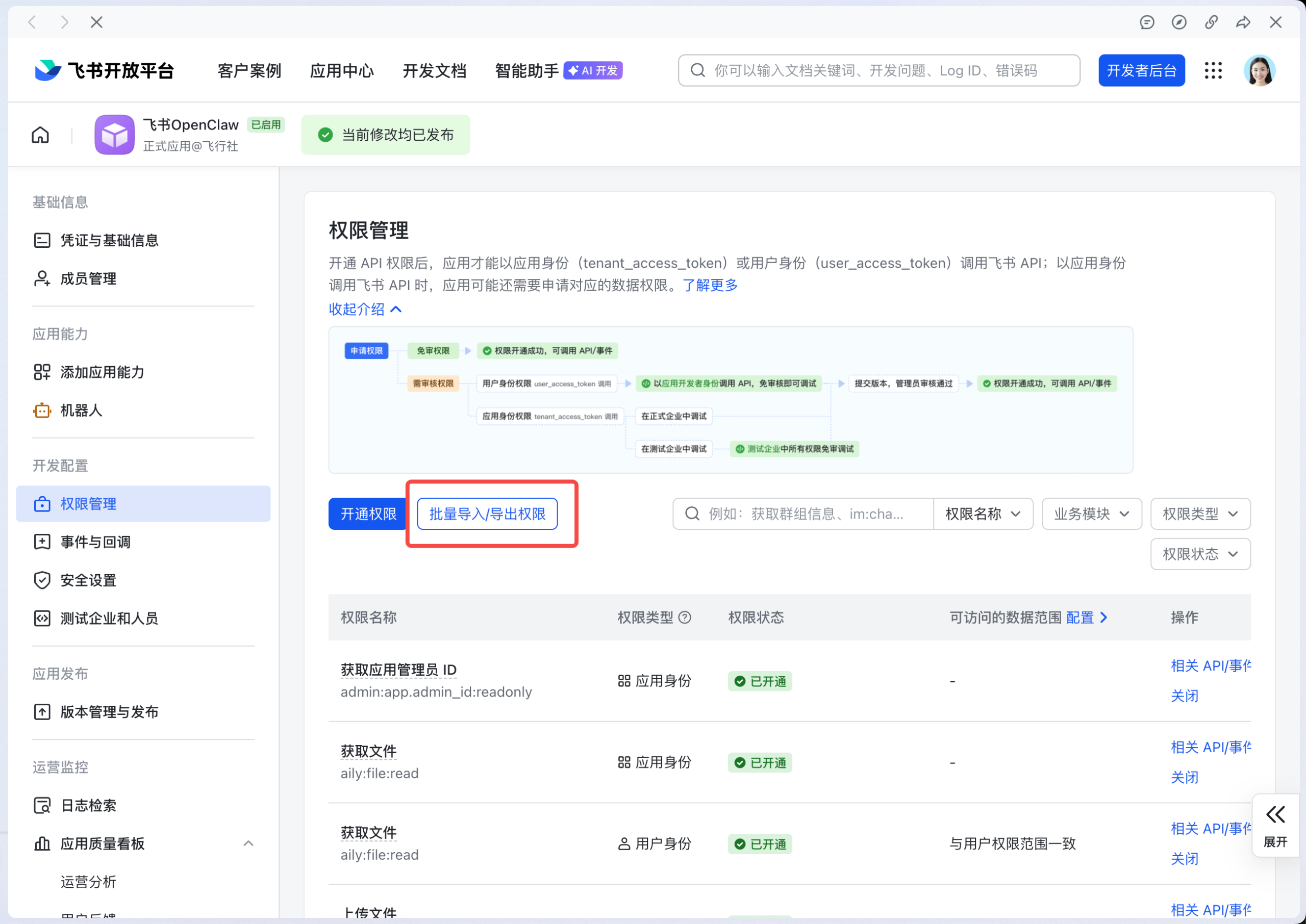This screenshot has height=924, width=1306.
Task: Click the home icon beside the app name
Action: (40, 134)
